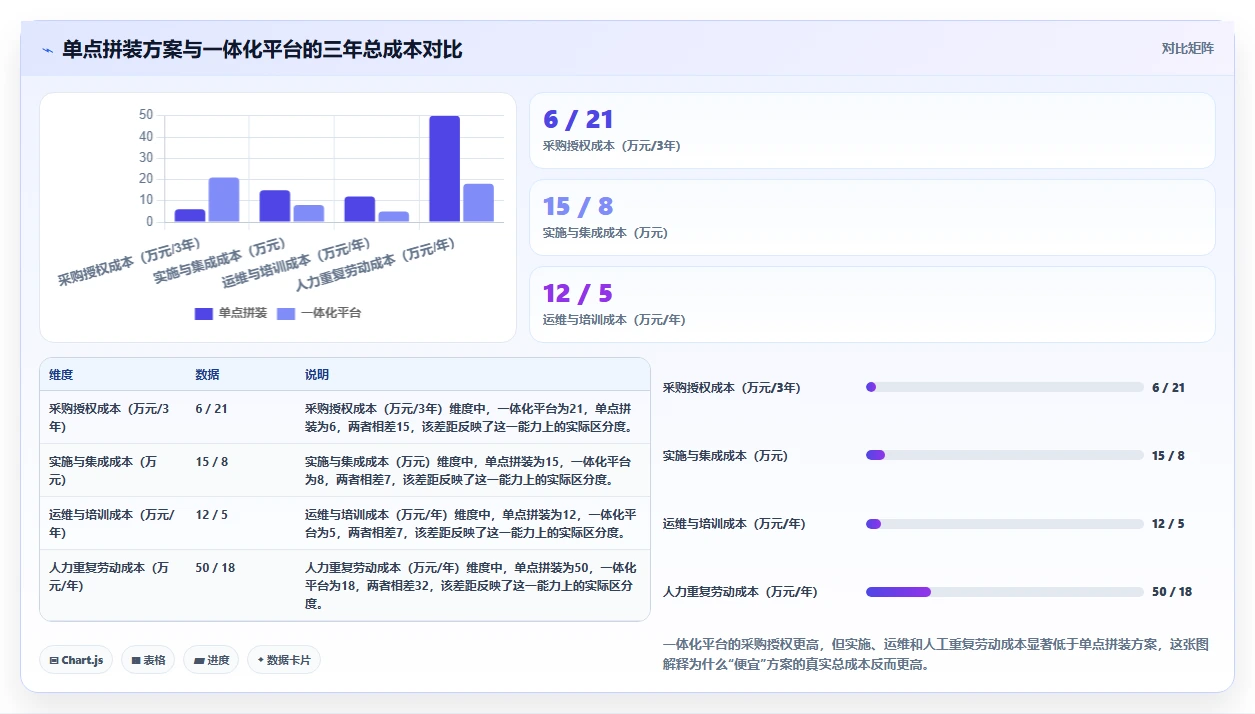
Task: Click the description cell mentioning 两者相差32
Action: pyautogui.click(x=470, y=586)
